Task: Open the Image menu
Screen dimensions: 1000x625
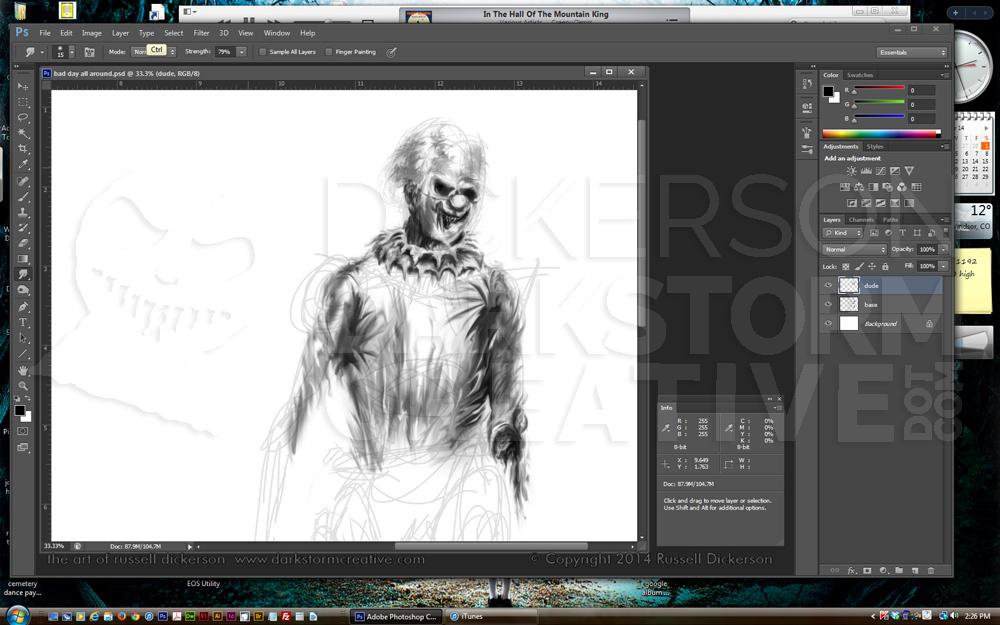Action: tap(91, 33)
